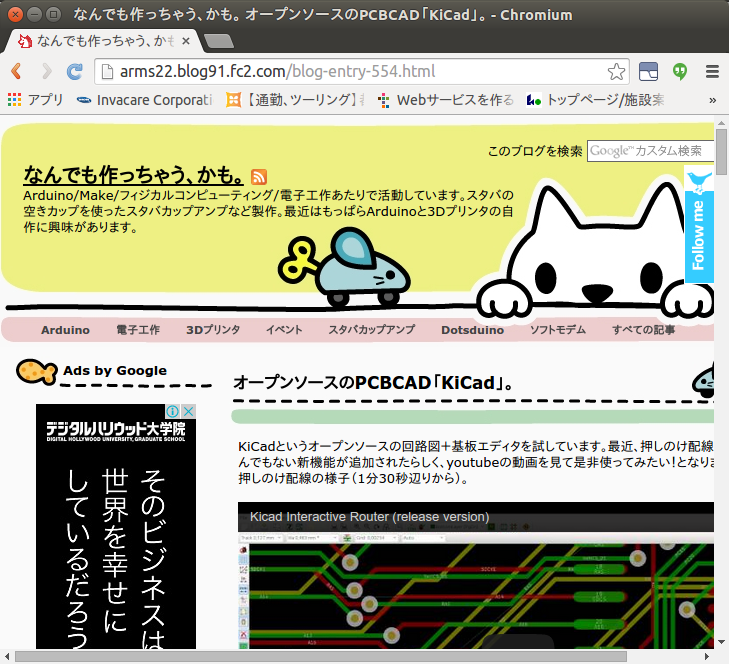Open the window-shaped extension icon in toolbar
This screenshot has height=664, width=729.
[x=649, y=72]
